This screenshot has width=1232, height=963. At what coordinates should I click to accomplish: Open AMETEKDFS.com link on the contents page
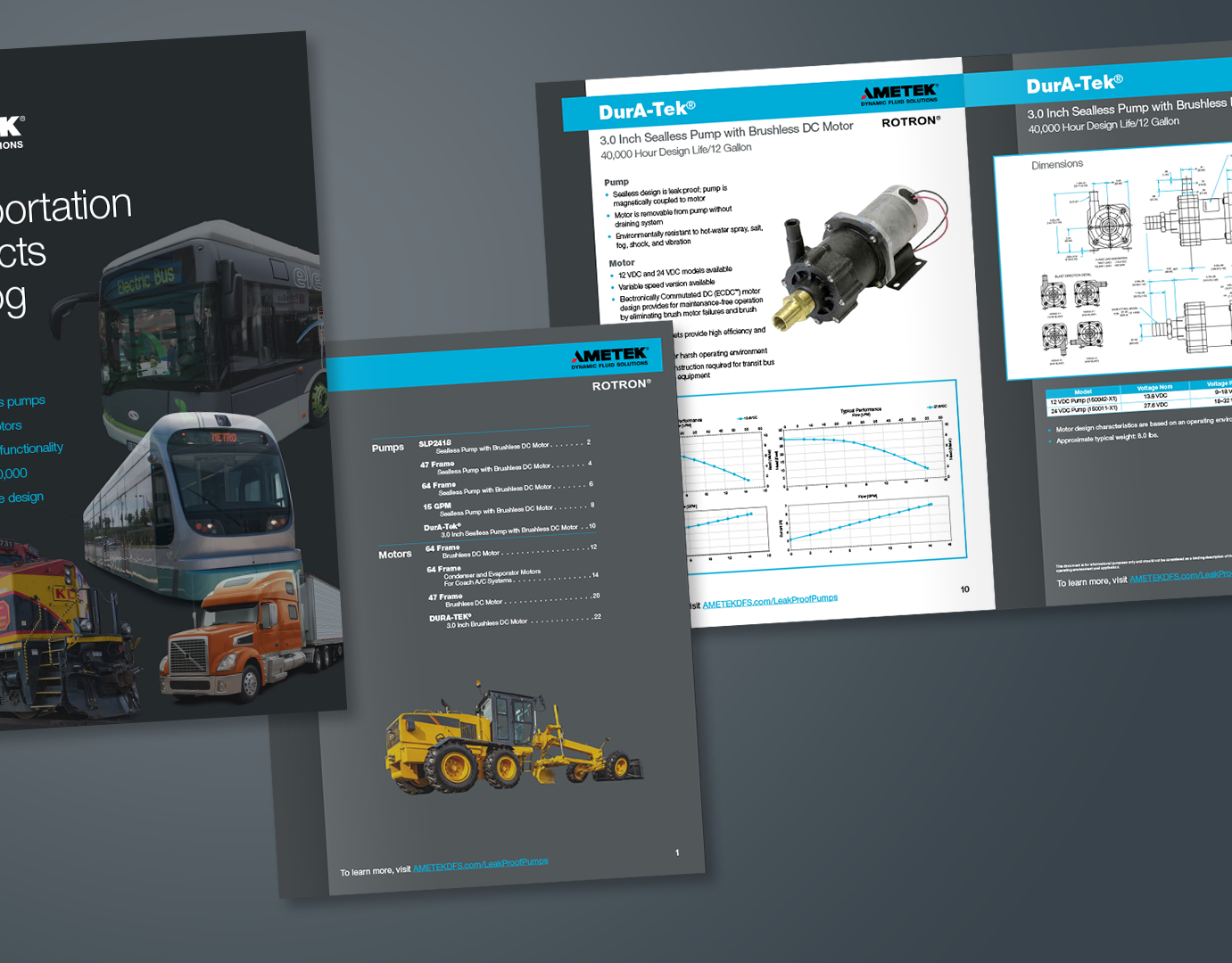click(480, 864)
